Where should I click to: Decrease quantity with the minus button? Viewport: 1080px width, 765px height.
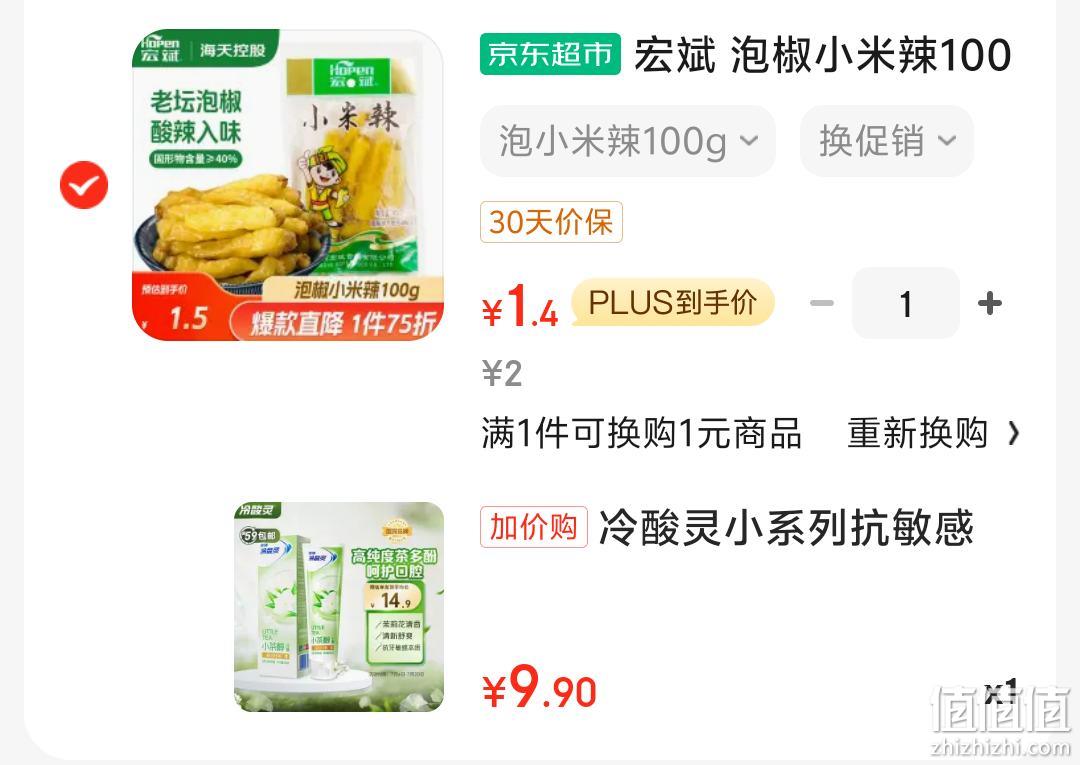click(x=821, y=303)
